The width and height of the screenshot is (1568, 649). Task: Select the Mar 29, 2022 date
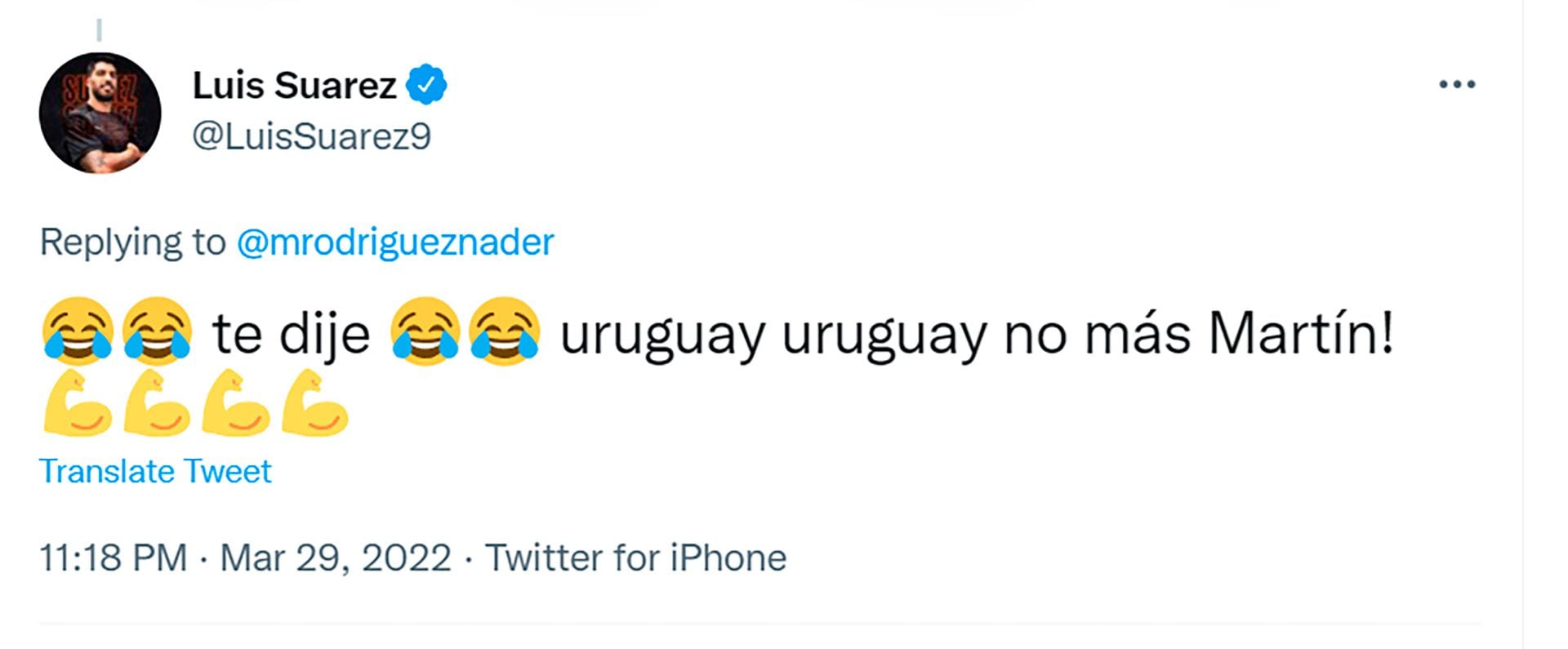point(336,558)
